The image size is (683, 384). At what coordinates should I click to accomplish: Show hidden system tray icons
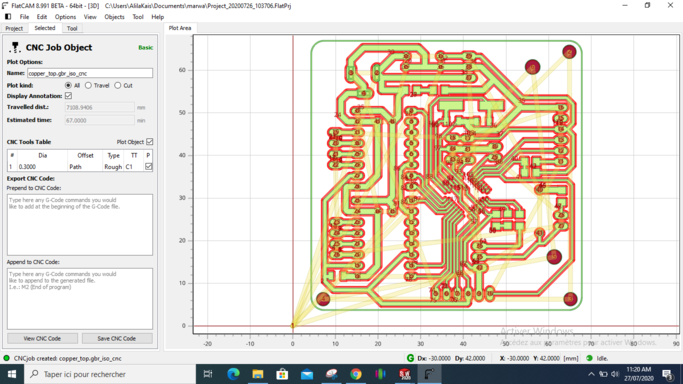pos(591,374)
